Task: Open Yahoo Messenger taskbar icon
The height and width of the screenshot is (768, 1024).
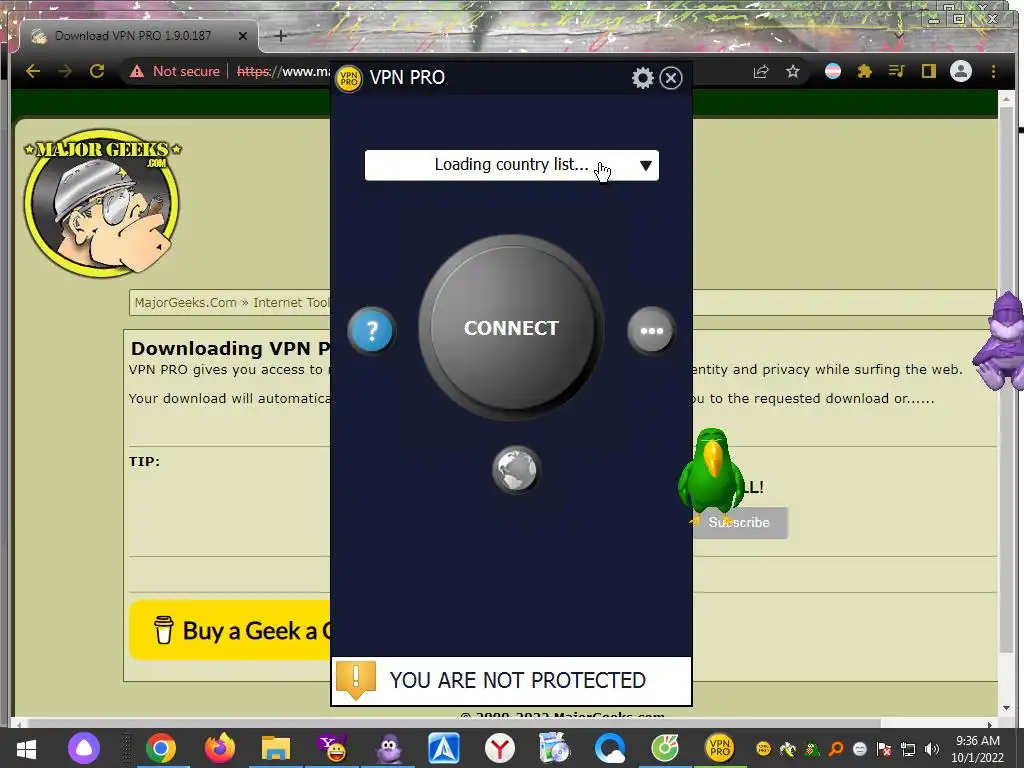Action: click(x=332, y=748)
